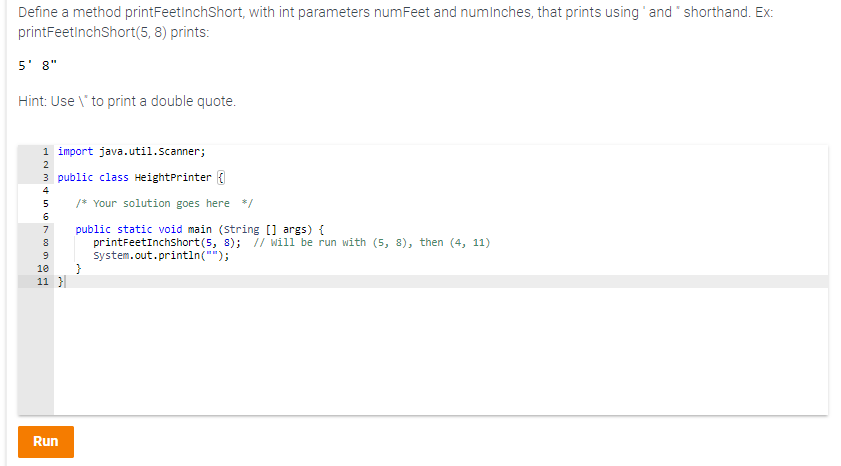Click the System.out.println("") statement
841x466 pixels.
point(161,256)
